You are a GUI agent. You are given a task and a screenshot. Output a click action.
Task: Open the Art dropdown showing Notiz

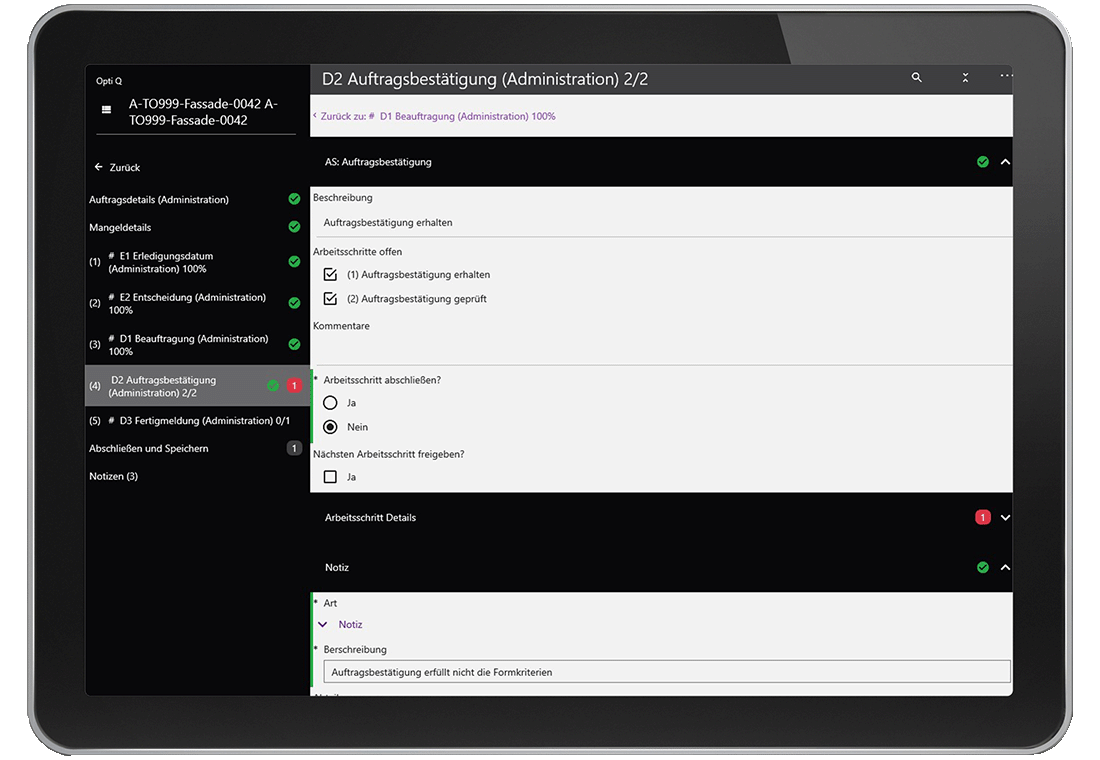pyautogui.click(x=323, y=624)
